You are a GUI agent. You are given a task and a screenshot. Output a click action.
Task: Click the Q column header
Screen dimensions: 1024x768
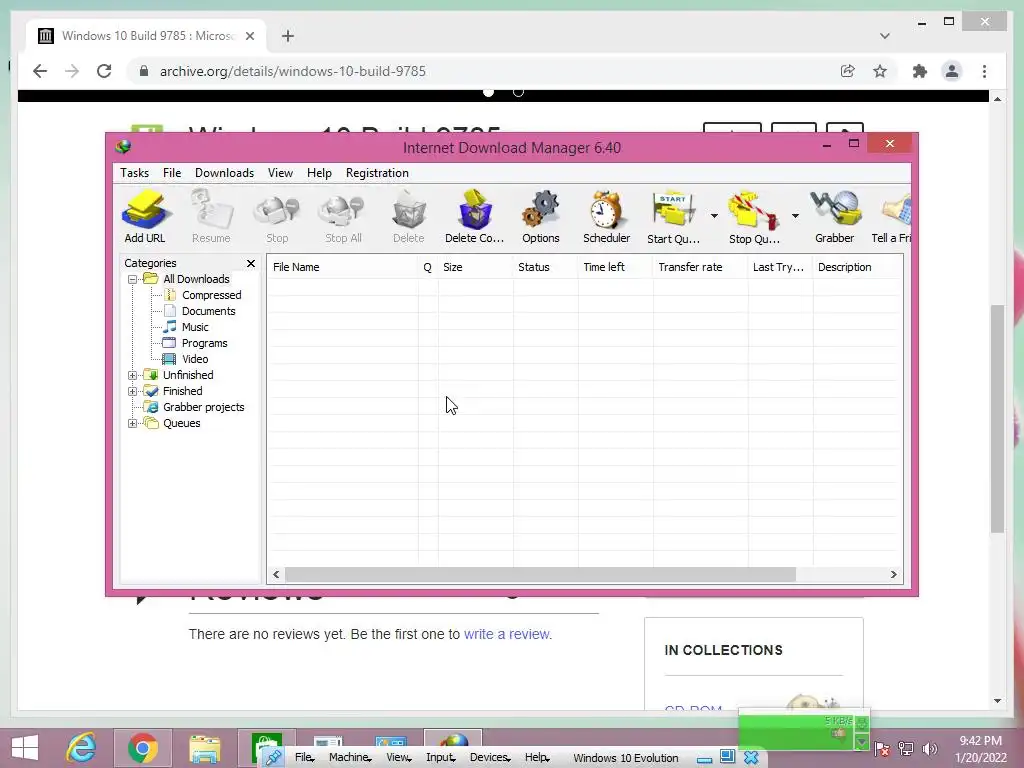[428, 267]
